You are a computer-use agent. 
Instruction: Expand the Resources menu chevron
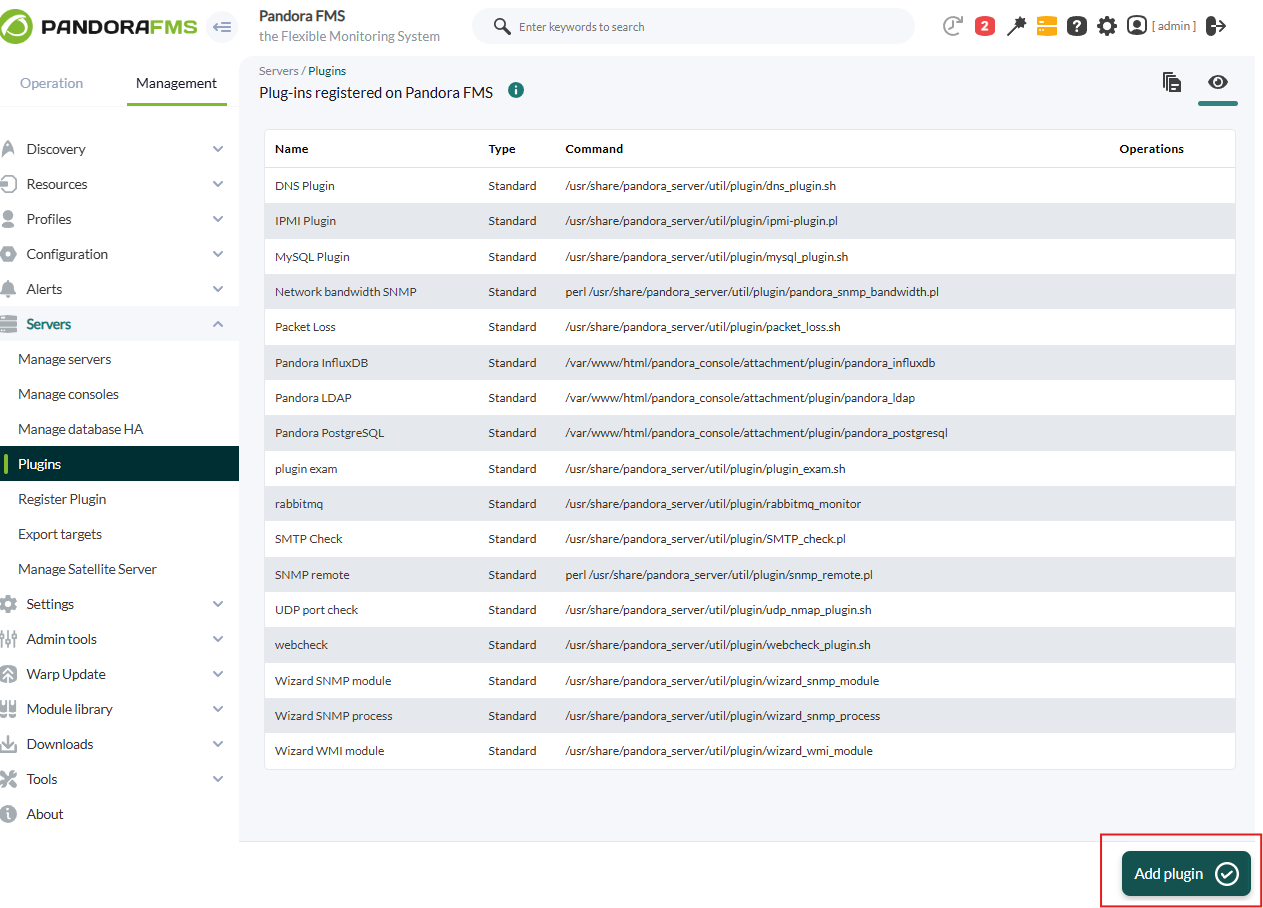pos(218,184)
